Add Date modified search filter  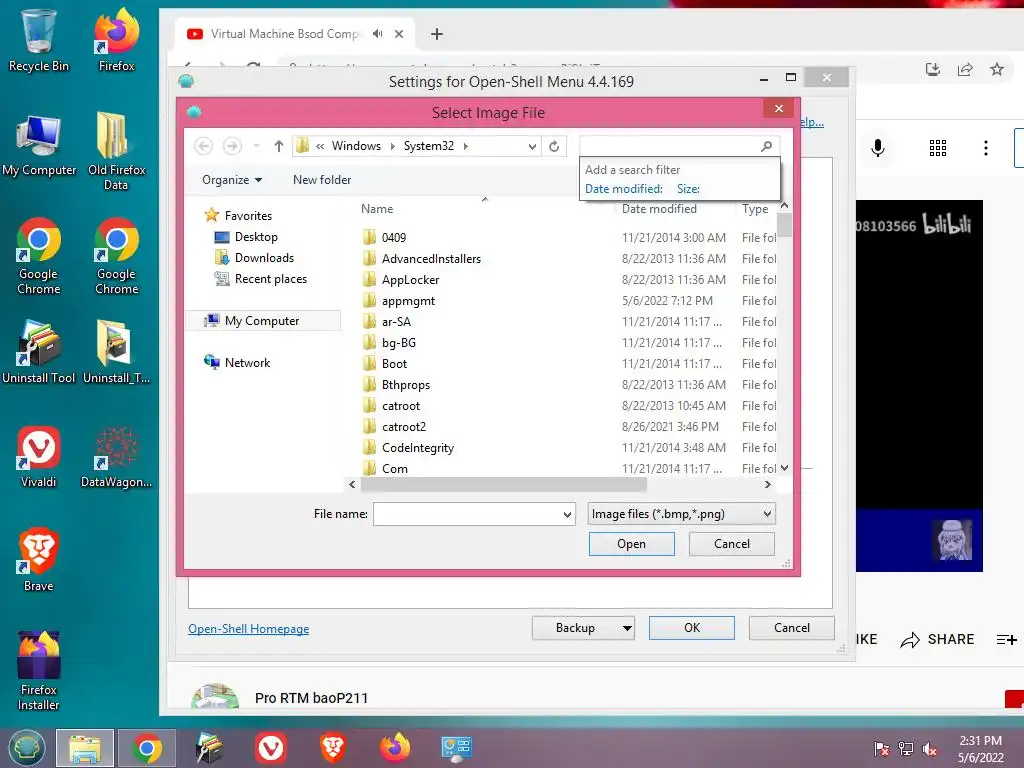pos(624,189)
